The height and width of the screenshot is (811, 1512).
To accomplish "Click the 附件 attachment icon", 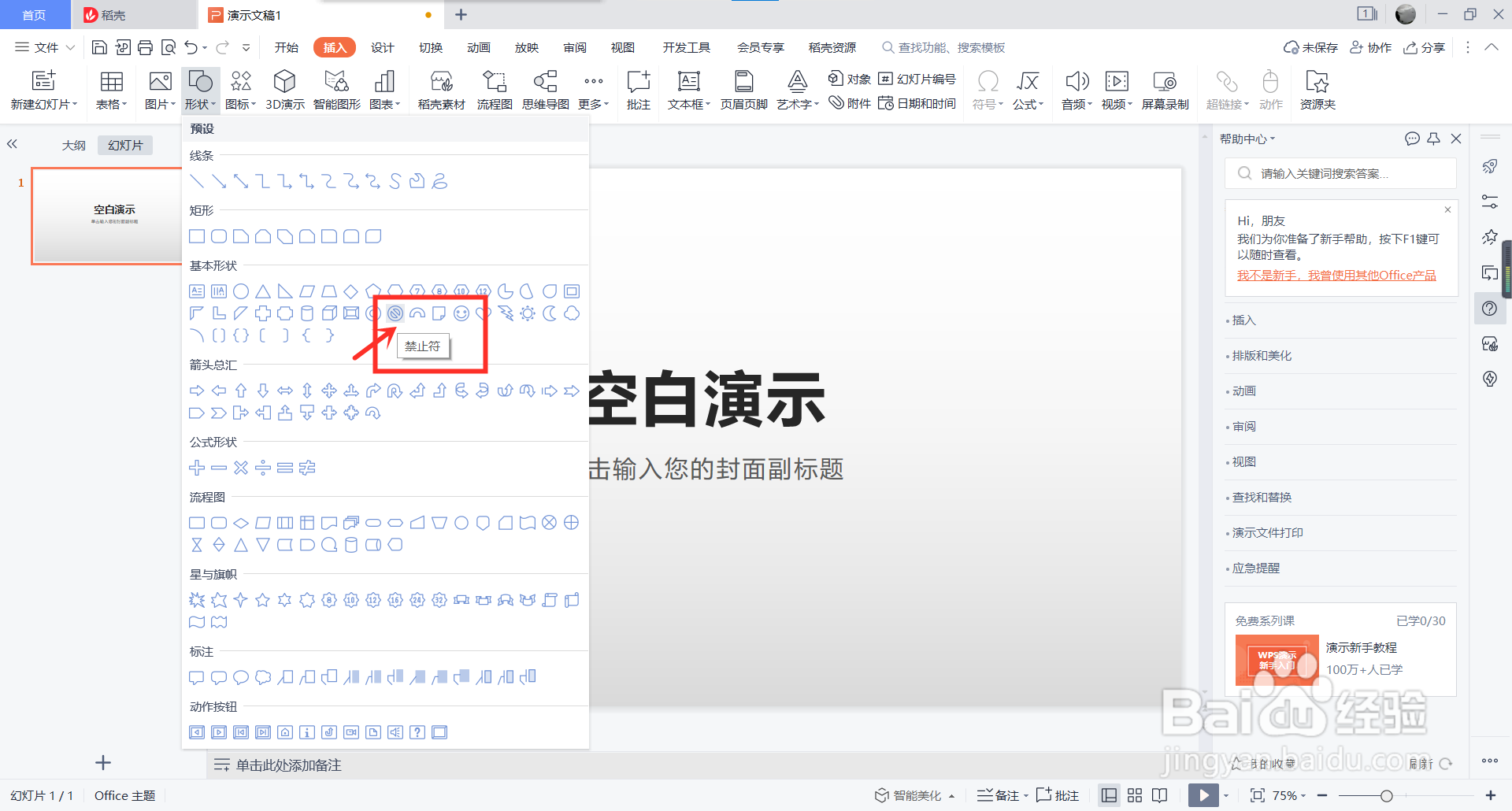I will point(850,103).
